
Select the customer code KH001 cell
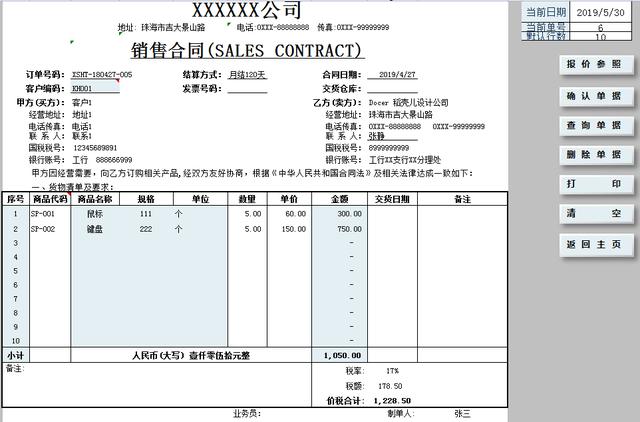click(95, 88)
